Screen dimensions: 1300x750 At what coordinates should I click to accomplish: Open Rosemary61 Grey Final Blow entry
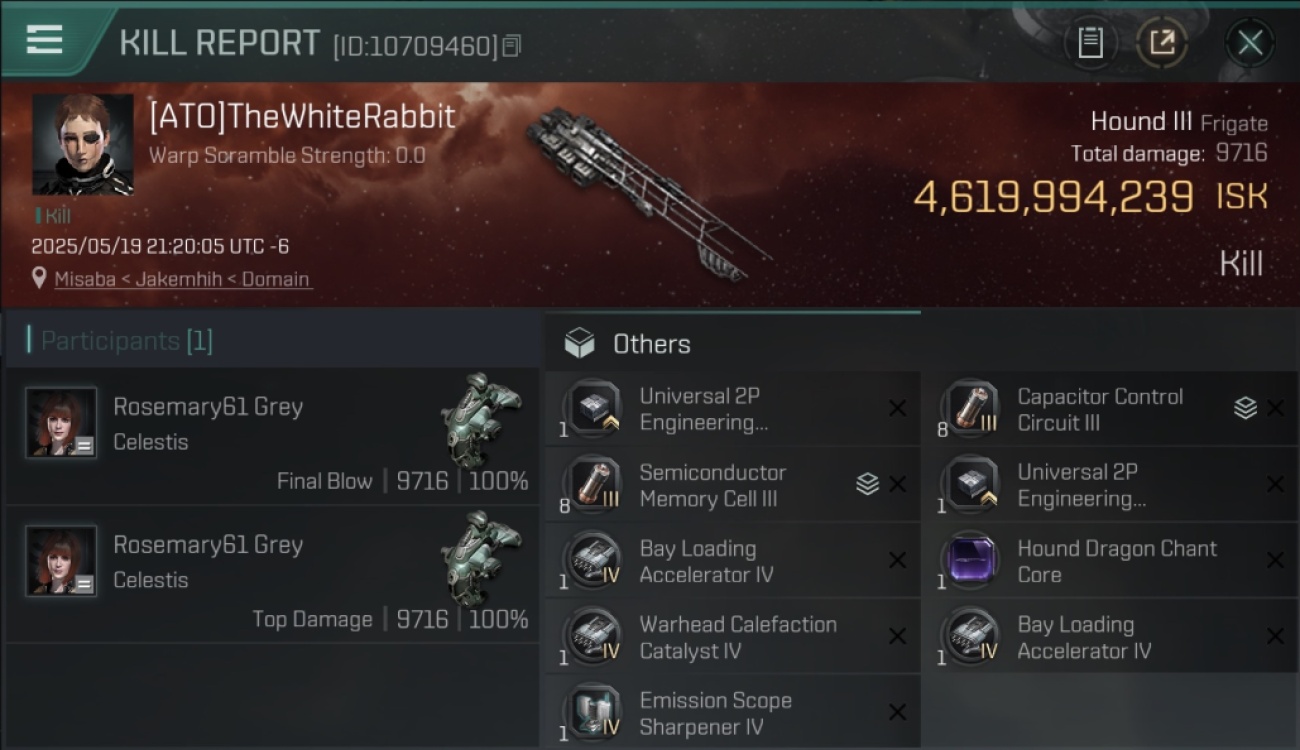pyautogui.click(x=272, y=437)
